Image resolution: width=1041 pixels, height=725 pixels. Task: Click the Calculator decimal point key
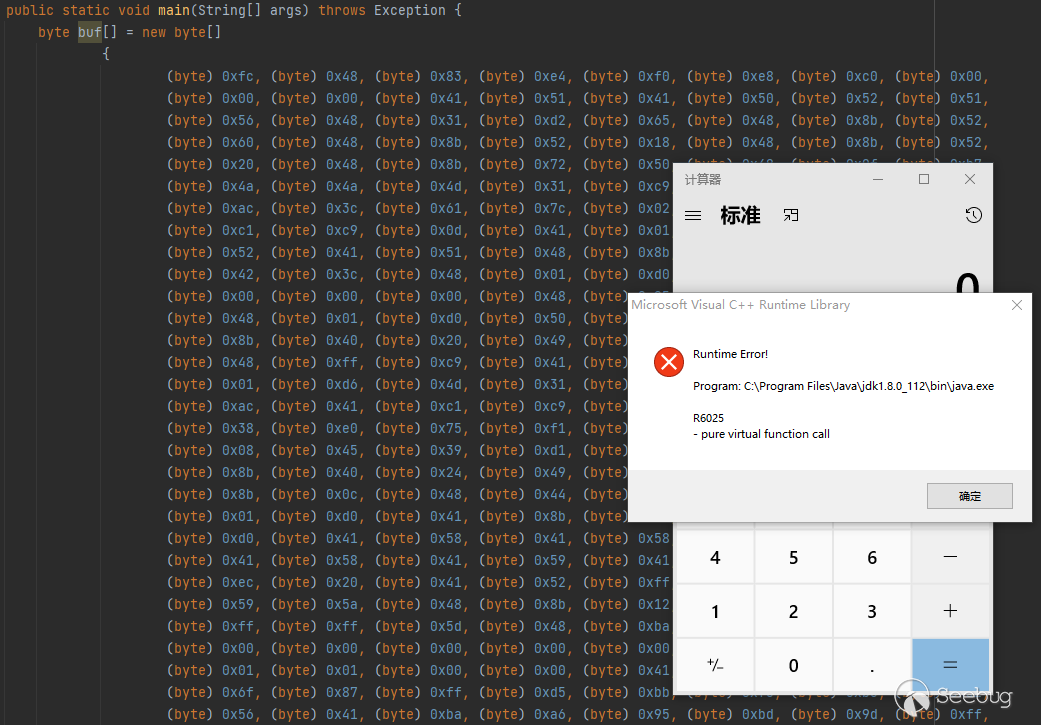pyautogui.click(x=872, y=665)
